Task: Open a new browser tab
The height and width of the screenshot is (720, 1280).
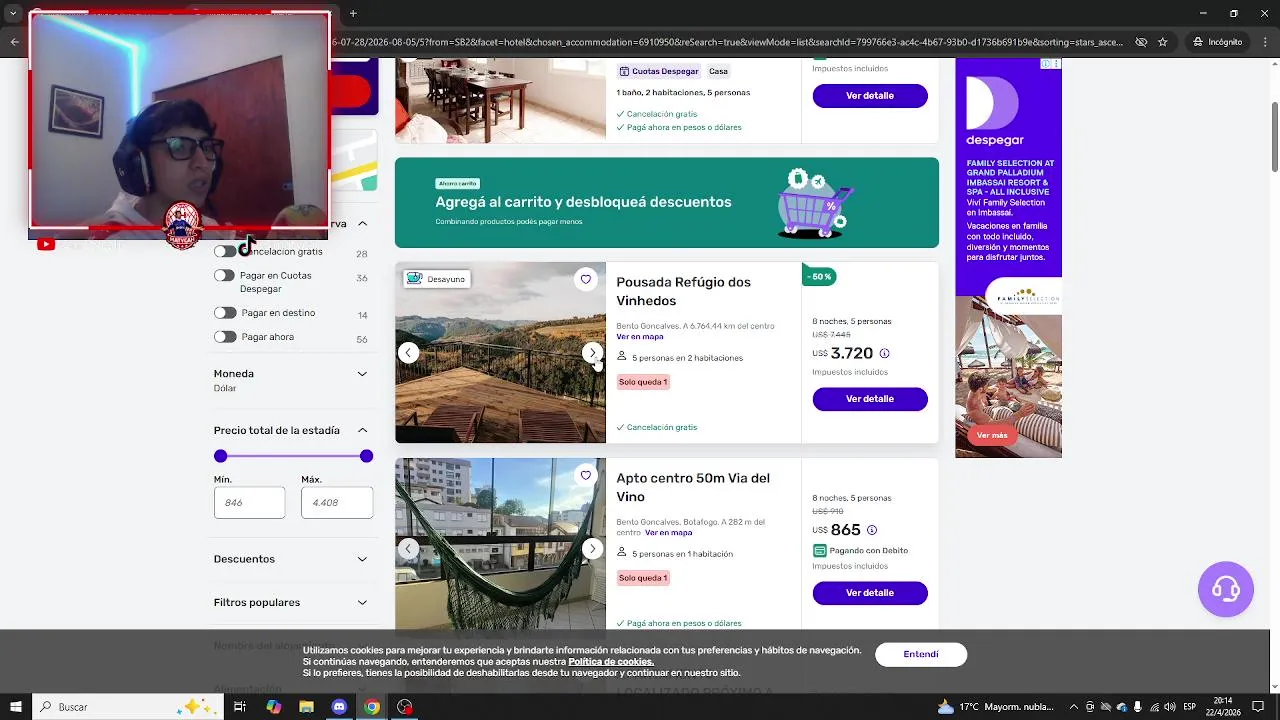Action: coord(353,13)
